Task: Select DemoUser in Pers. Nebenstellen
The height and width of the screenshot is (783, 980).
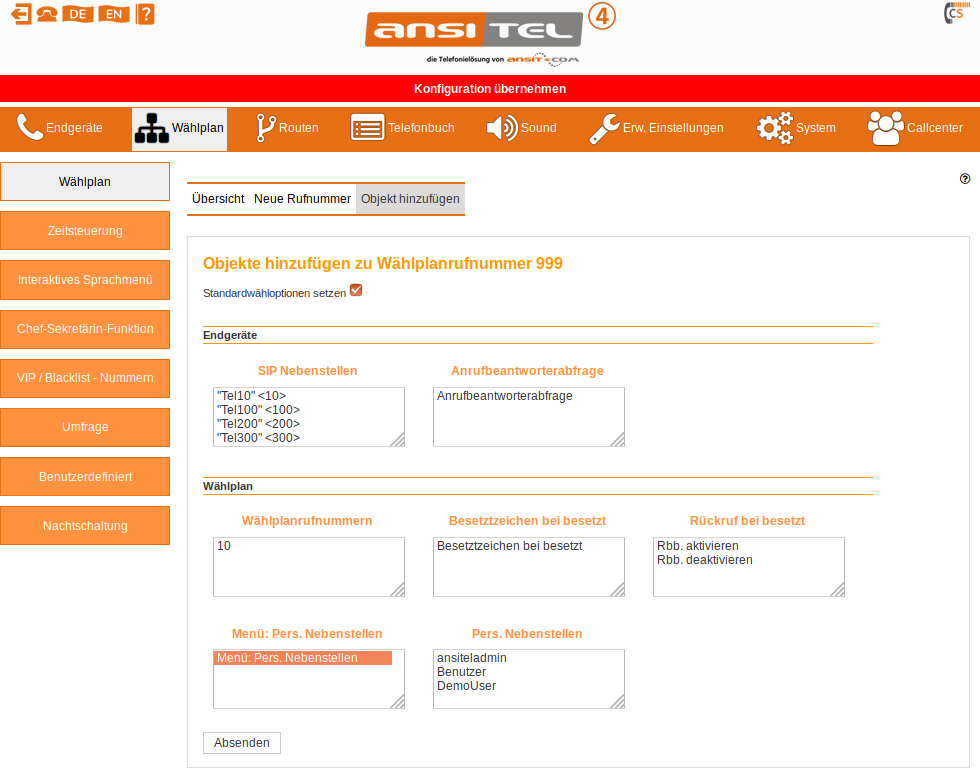Action: coord(466,686)
